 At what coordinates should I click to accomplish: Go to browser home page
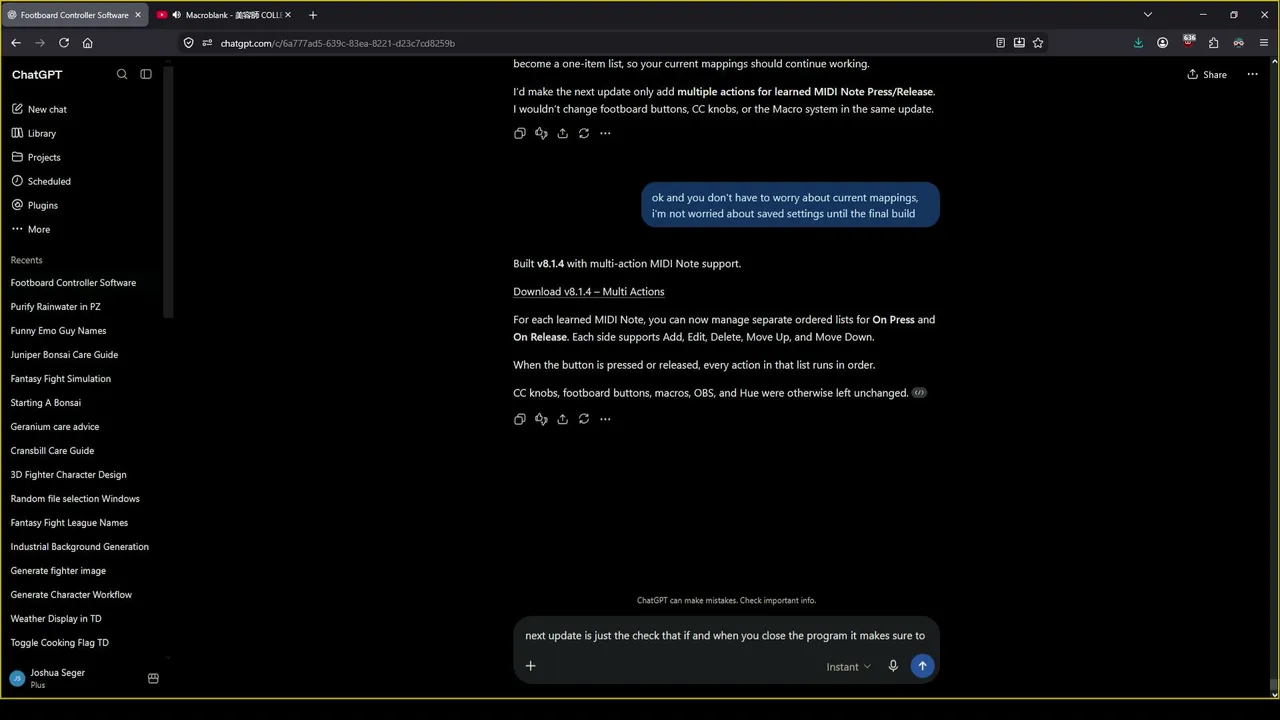88,43
